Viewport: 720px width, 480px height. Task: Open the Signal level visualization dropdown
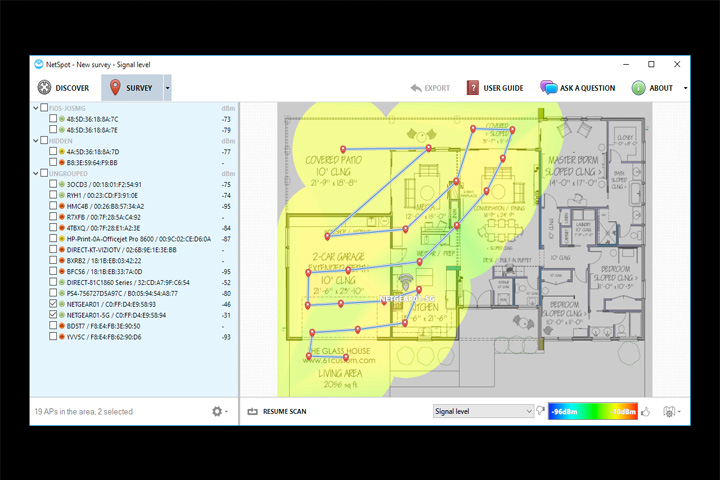point(483,411)
